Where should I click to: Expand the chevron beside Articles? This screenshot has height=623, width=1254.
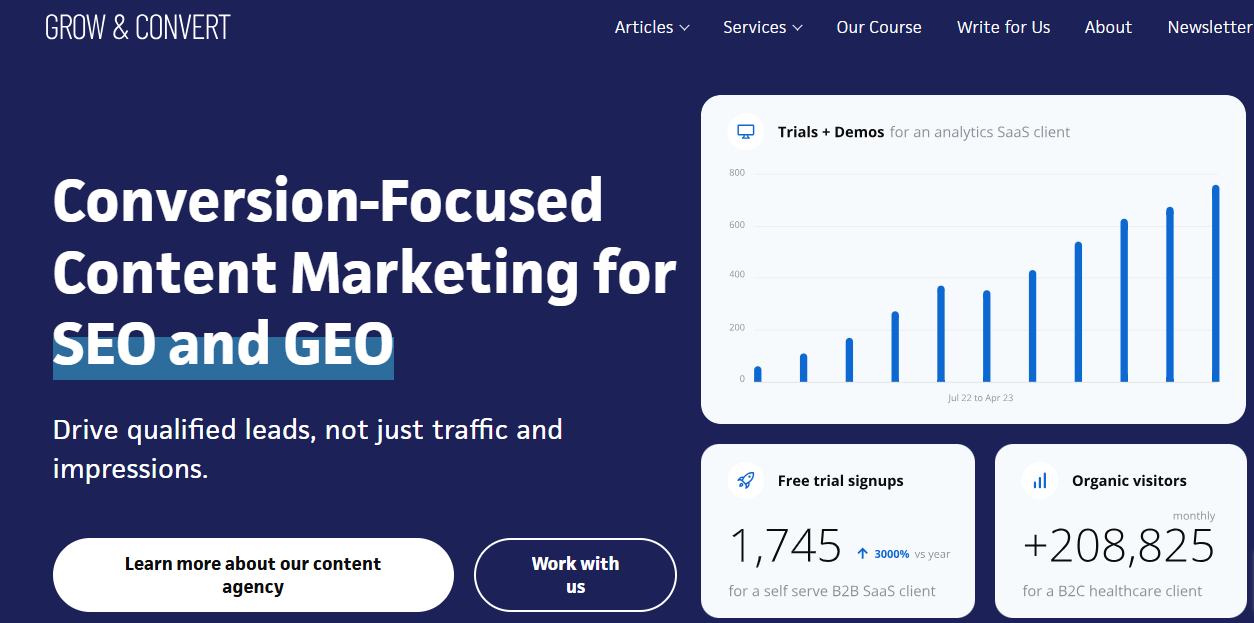686,28
